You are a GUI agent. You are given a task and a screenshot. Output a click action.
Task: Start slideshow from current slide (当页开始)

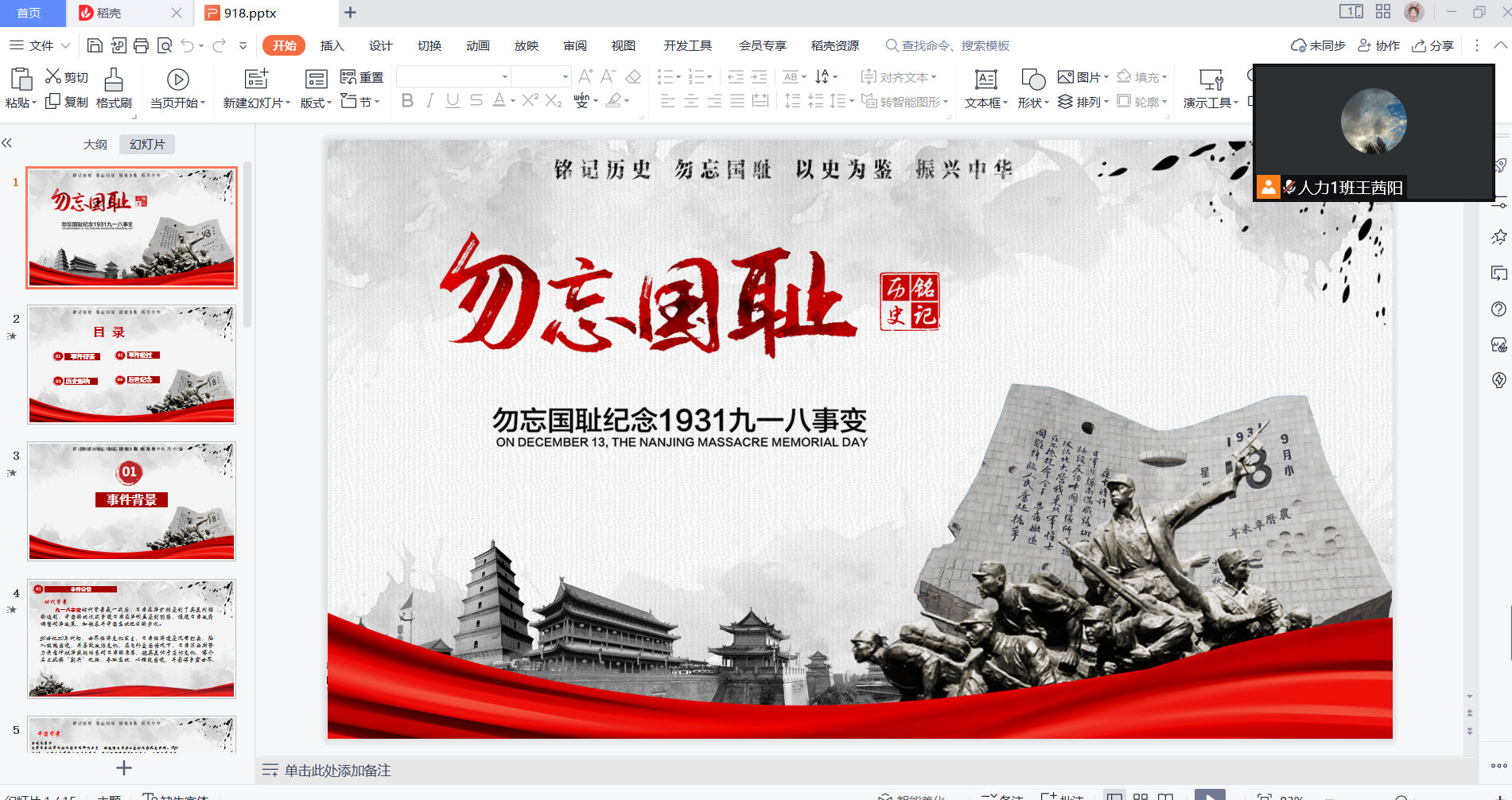click(177, 80)
